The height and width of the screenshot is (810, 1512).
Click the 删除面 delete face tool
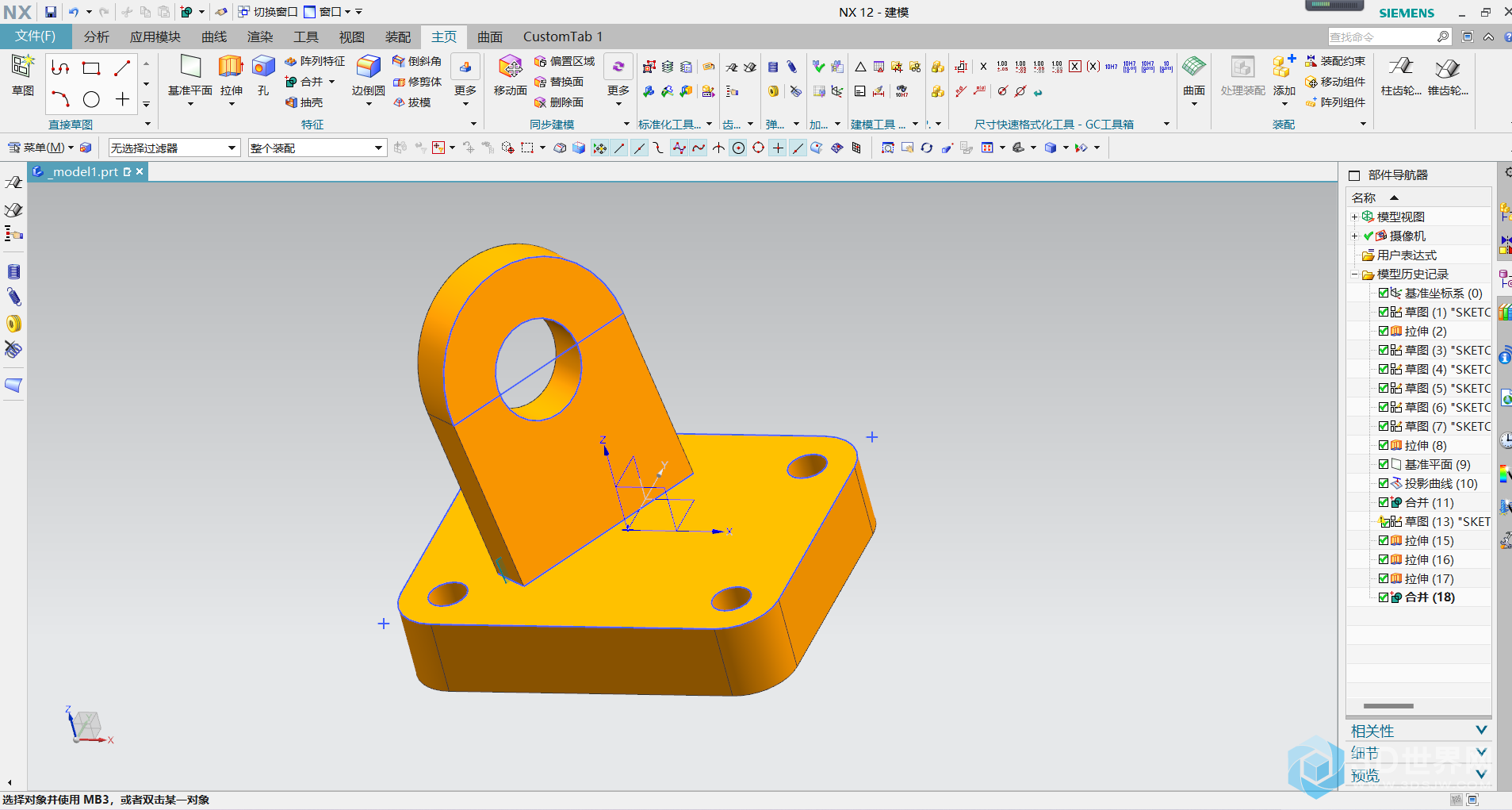558,102
